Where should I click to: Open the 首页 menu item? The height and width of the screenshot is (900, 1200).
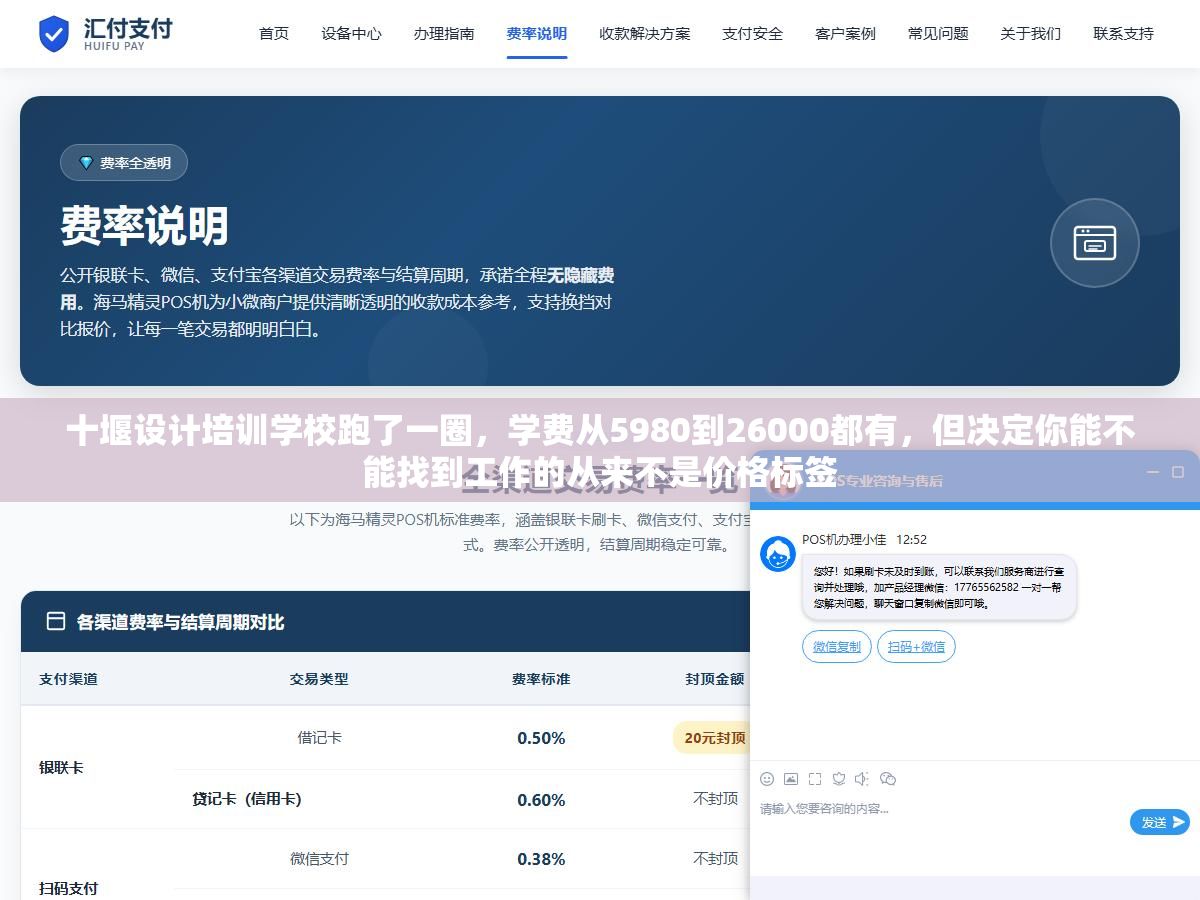pos(274,33)
